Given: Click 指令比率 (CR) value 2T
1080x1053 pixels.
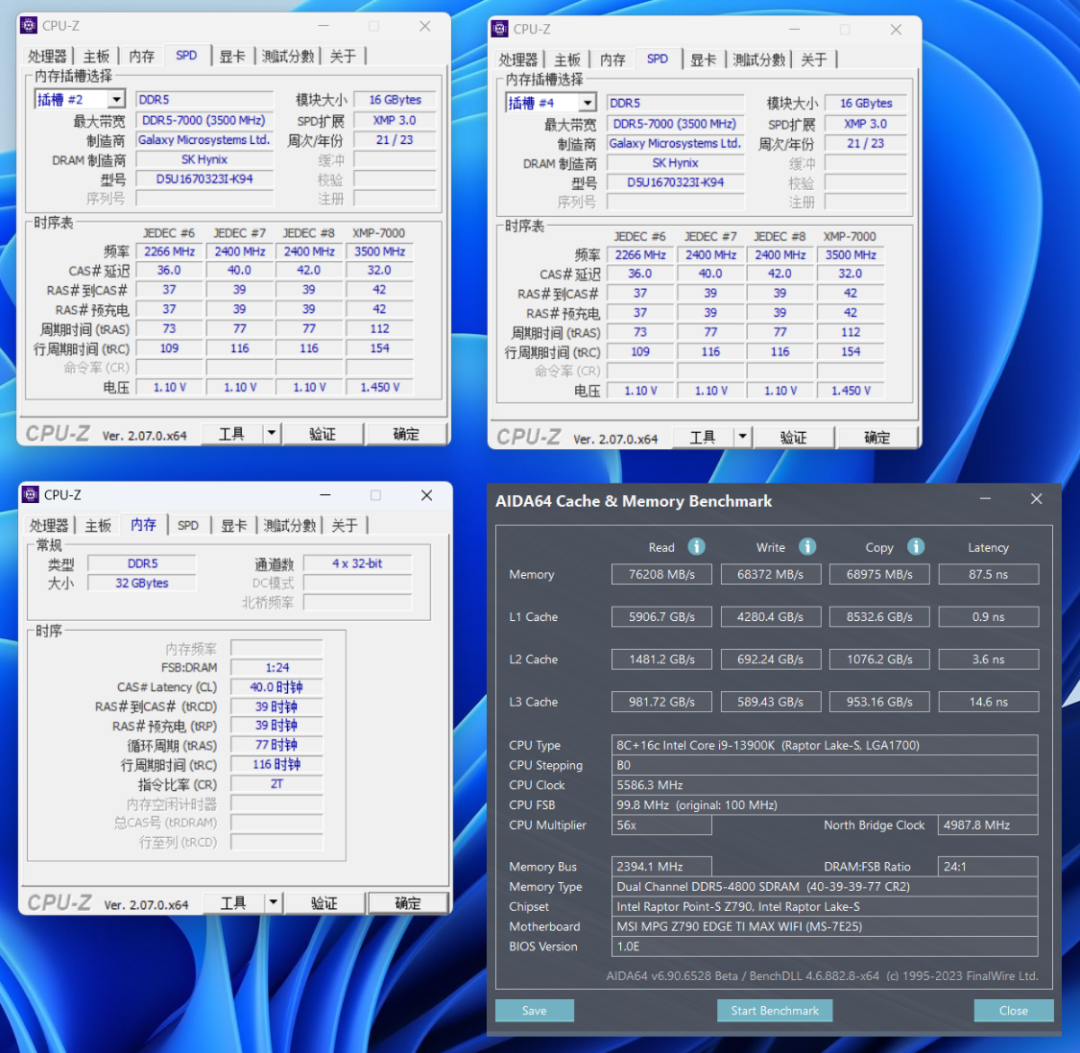Looking at the screenshot, I should 277,784.
